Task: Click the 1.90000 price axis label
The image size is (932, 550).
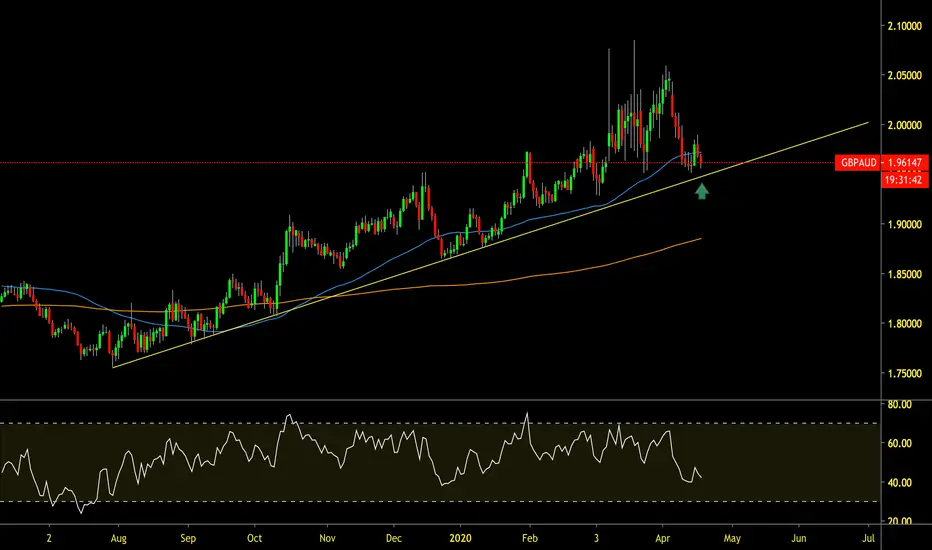Action: coord(904,224)
